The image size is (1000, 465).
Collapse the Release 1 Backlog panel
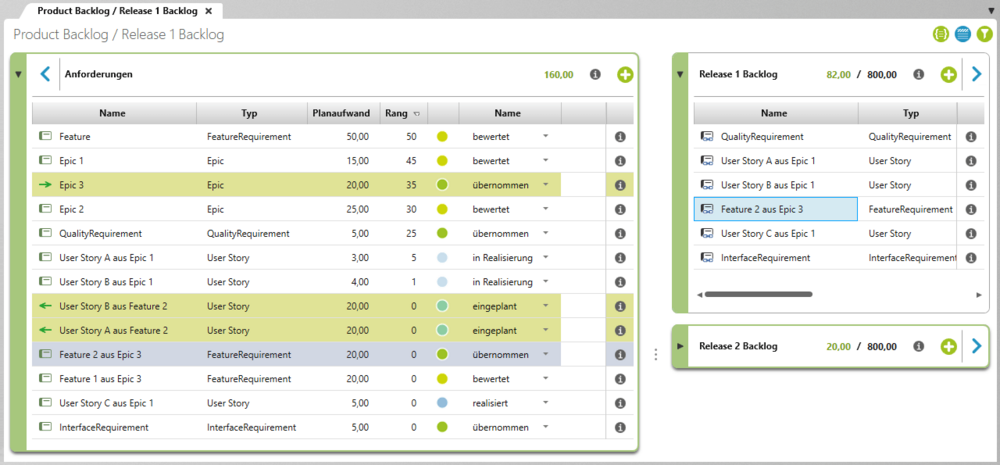(680, 75)
